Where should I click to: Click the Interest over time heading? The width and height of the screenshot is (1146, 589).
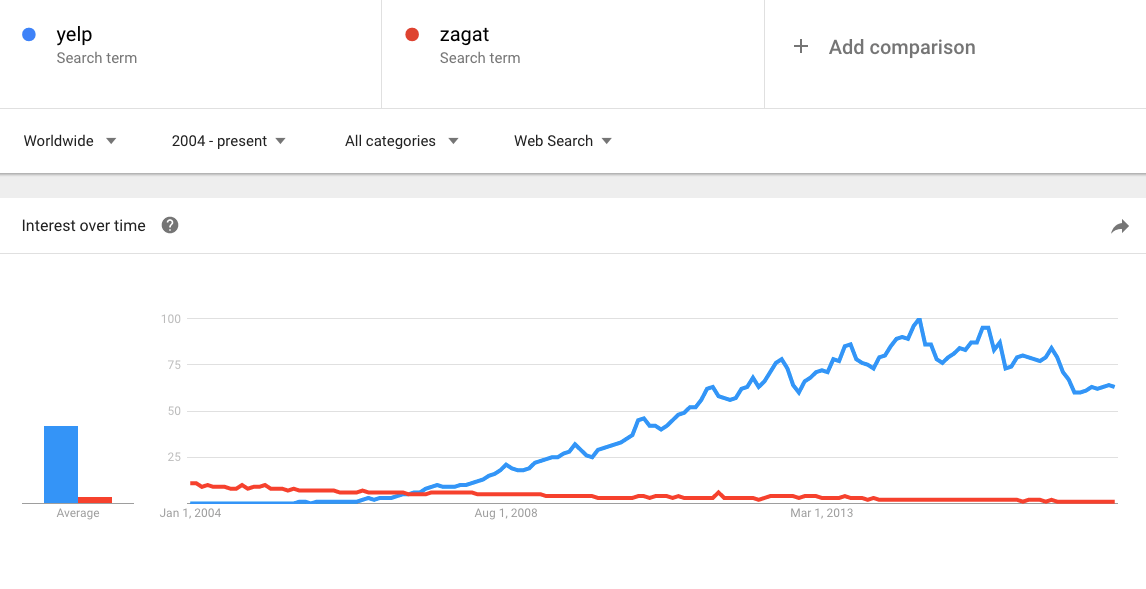[x=83, y=225]
